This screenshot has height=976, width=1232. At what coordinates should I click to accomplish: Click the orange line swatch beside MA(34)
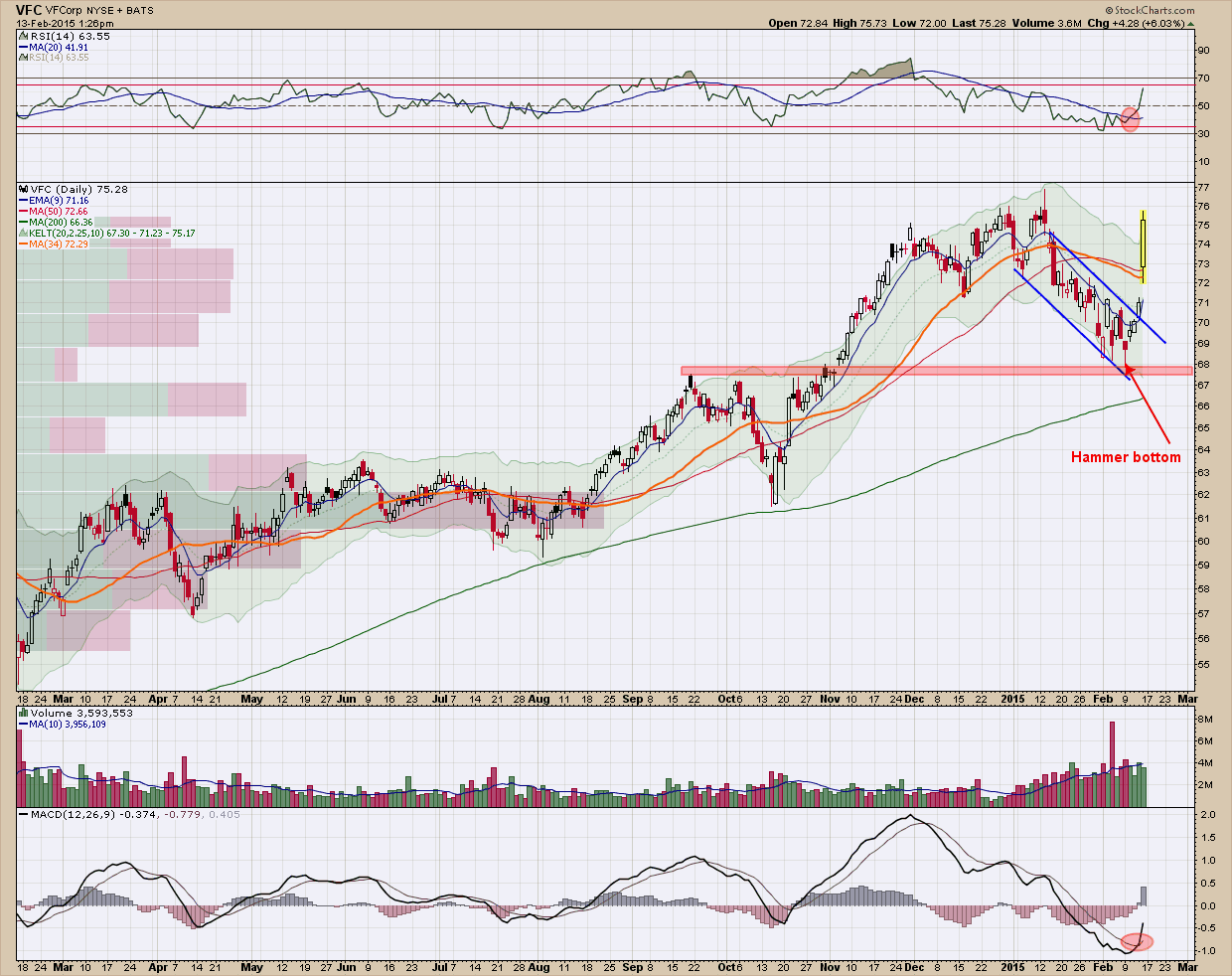[24, 244]
